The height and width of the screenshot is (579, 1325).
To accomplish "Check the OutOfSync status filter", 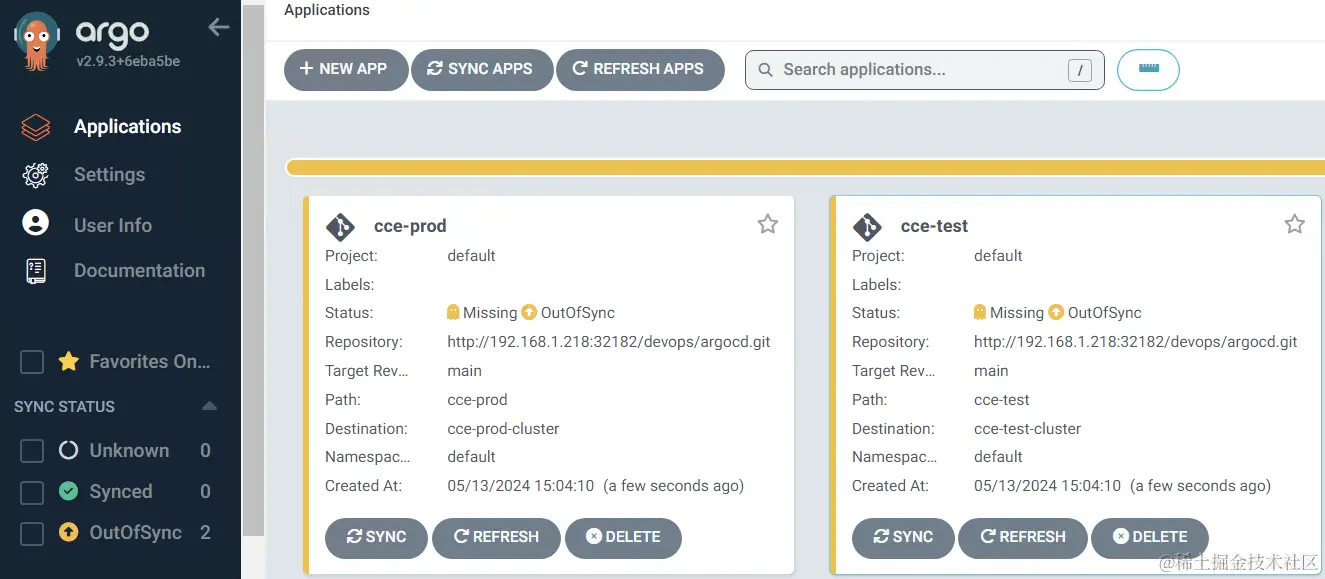I will (32, 533).
